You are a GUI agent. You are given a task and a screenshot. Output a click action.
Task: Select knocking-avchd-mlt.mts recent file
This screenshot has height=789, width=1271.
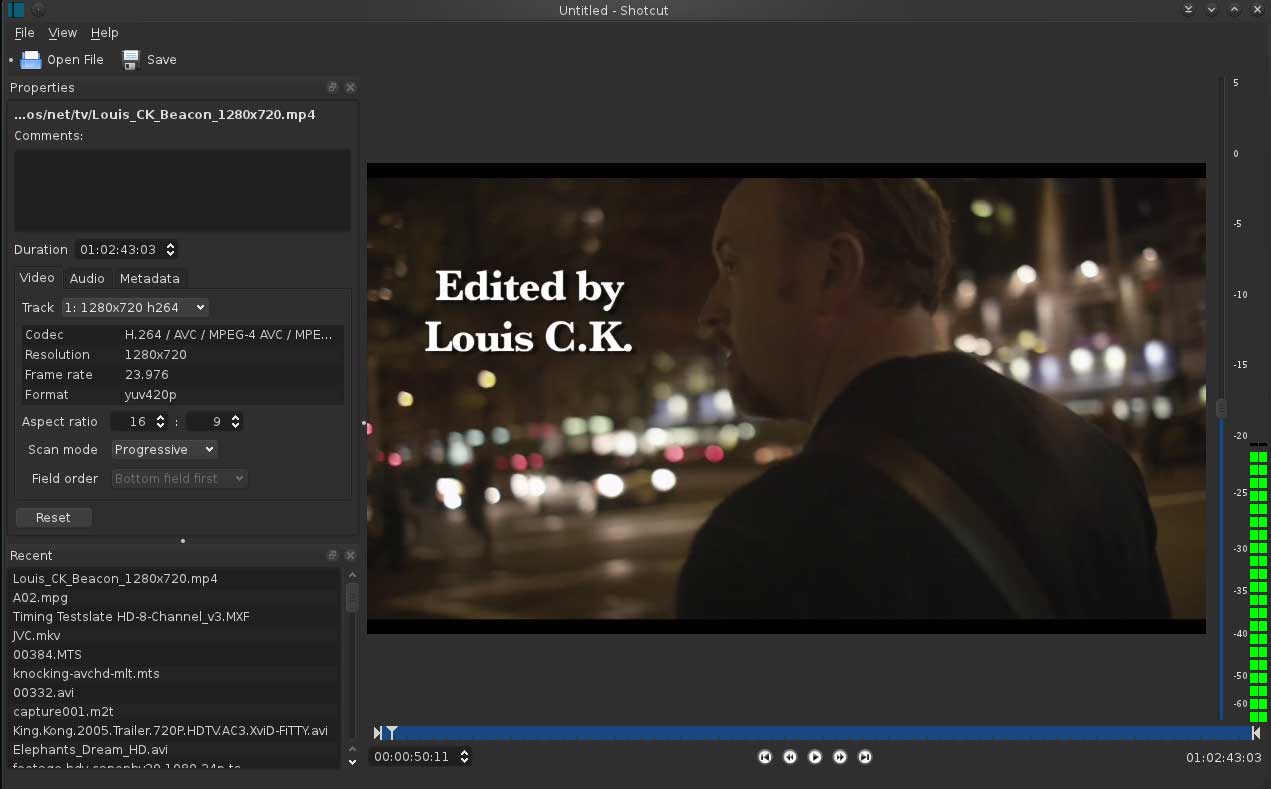click(175, 674)
